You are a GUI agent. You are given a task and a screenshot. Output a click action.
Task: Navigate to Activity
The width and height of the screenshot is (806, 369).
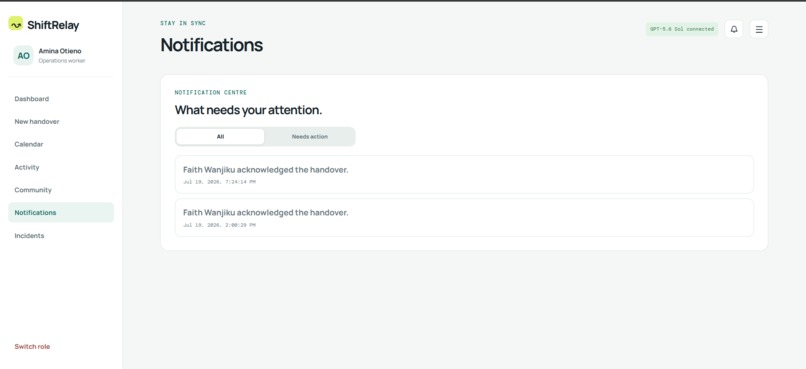61,168
